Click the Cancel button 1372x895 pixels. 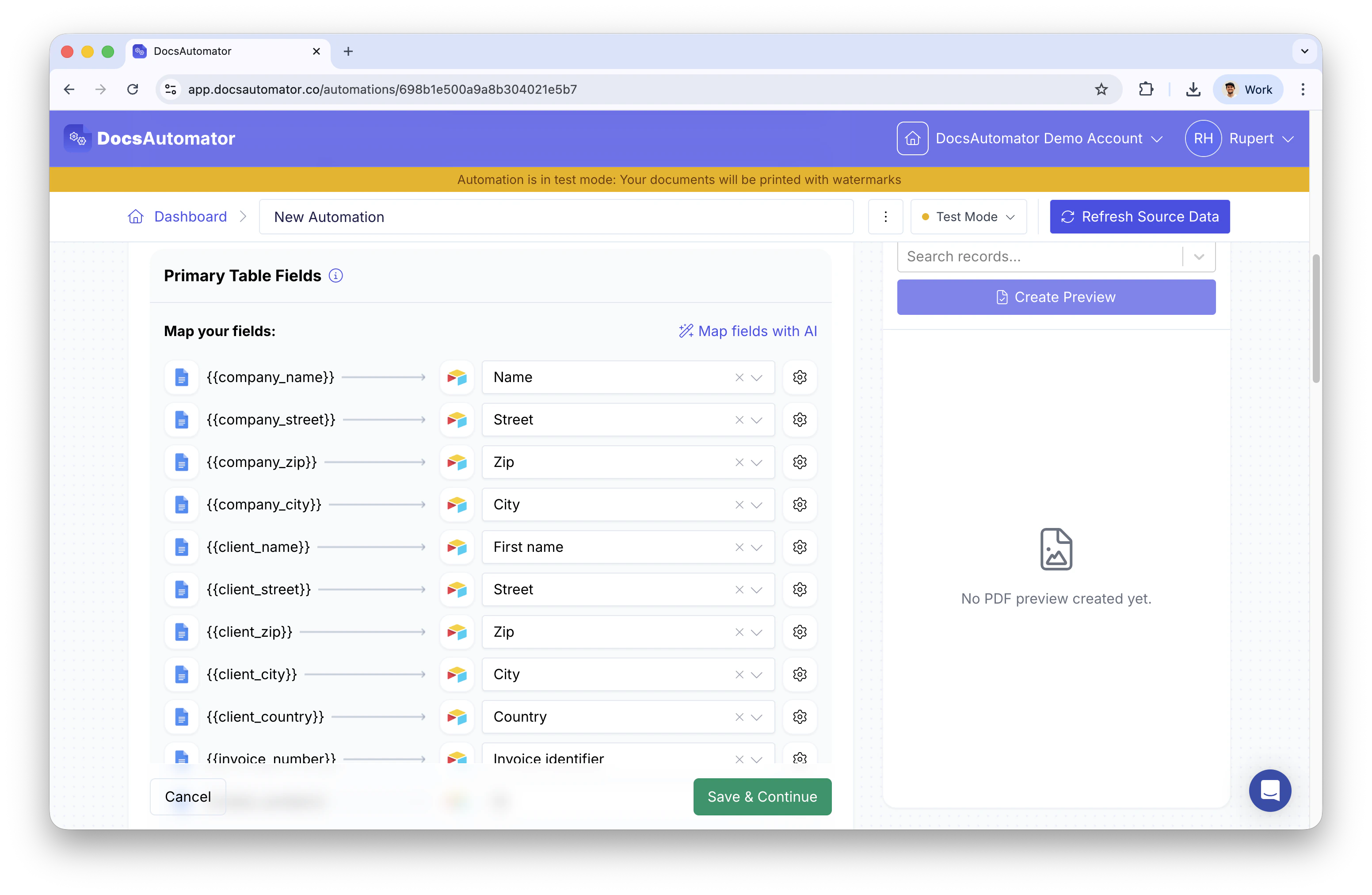click(x=188, y=796)
